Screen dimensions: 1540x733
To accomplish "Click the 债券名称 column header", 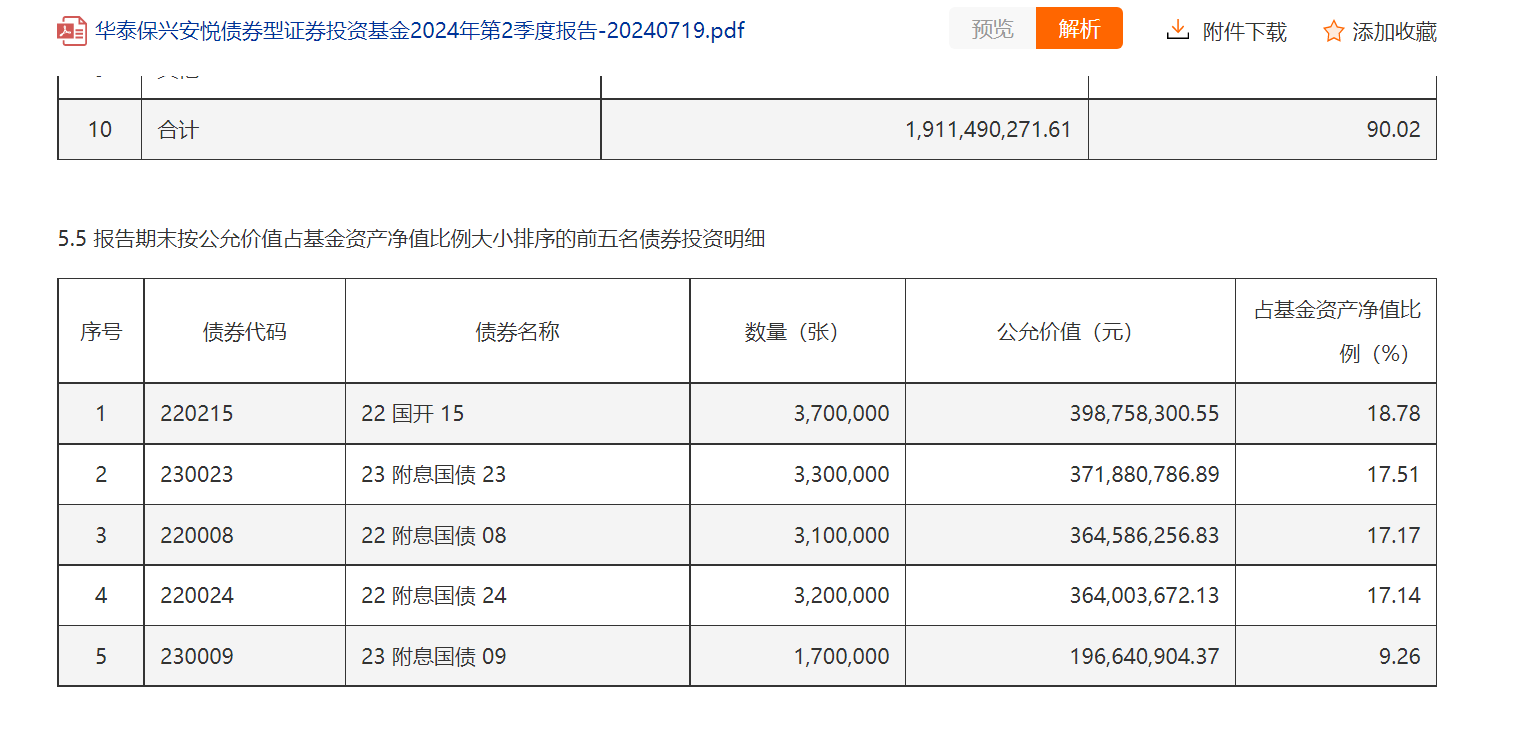I will (x=517, y=332).
